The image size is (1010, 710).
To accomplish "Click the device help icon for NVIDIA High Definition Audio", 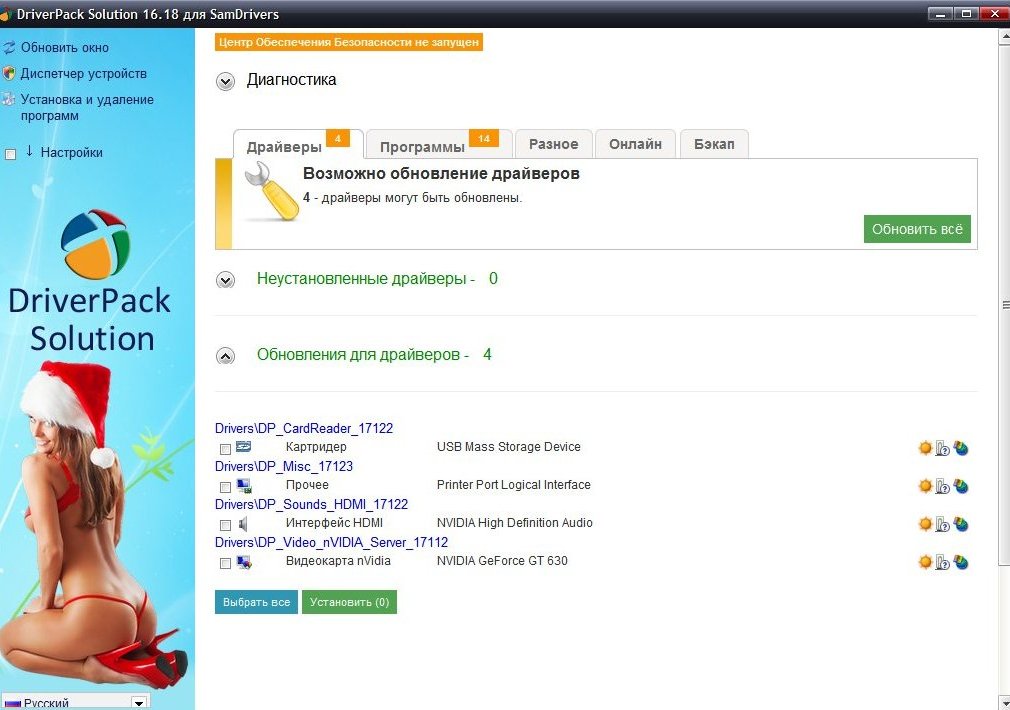I will coord(942,524).
